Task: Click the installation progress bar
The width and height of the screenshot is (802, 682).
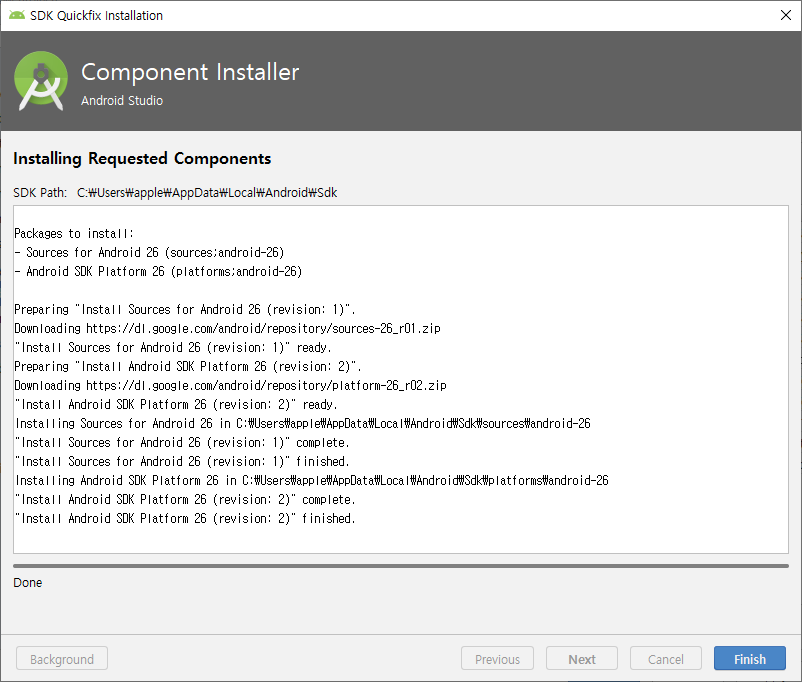Action: click(400, 566)
